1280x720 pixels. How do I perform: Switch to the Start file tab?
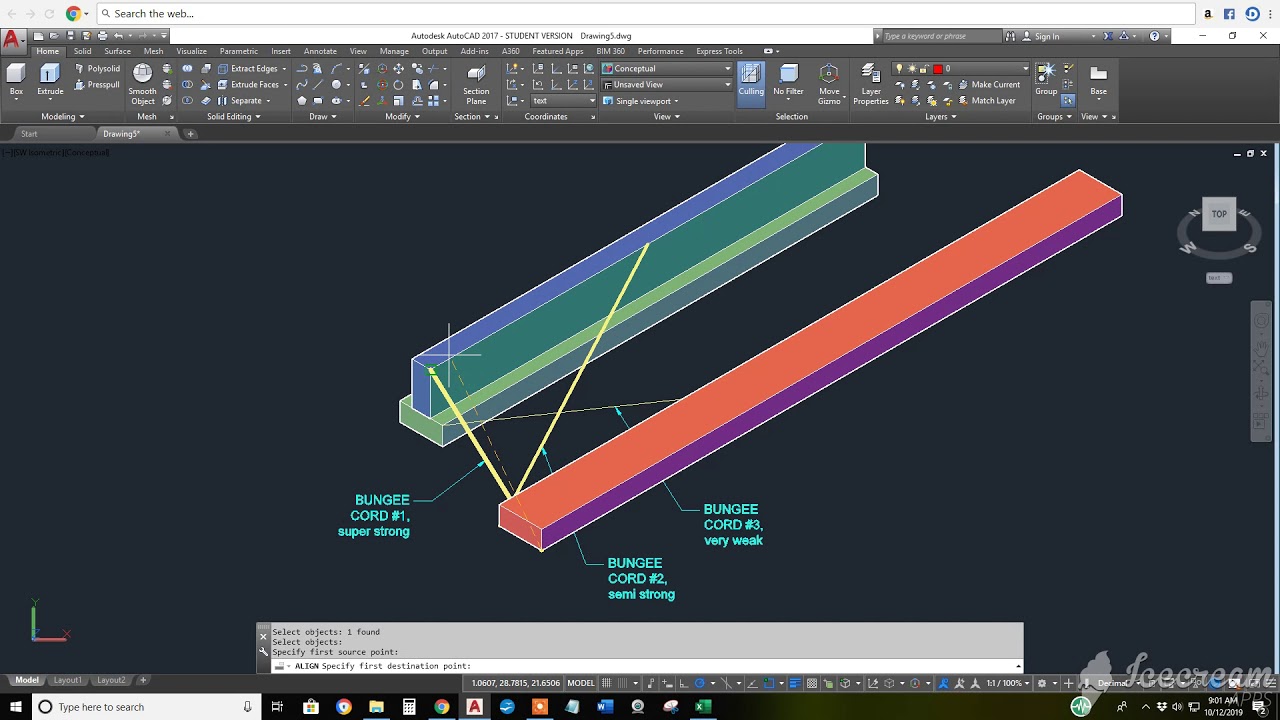pos(29,134)
